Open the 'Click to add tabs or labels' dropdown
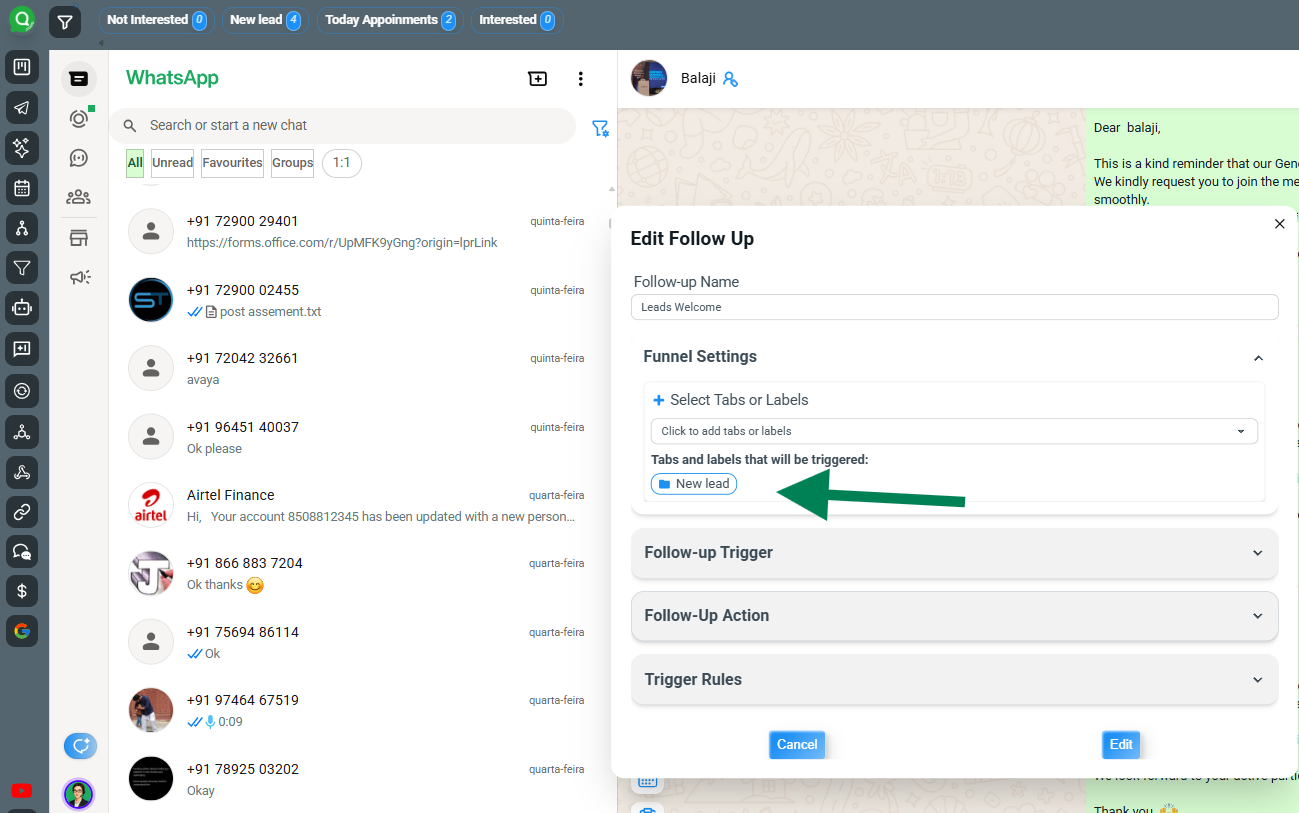The height and width of the screenshot is (813, 1299). [x=953, y=431]
